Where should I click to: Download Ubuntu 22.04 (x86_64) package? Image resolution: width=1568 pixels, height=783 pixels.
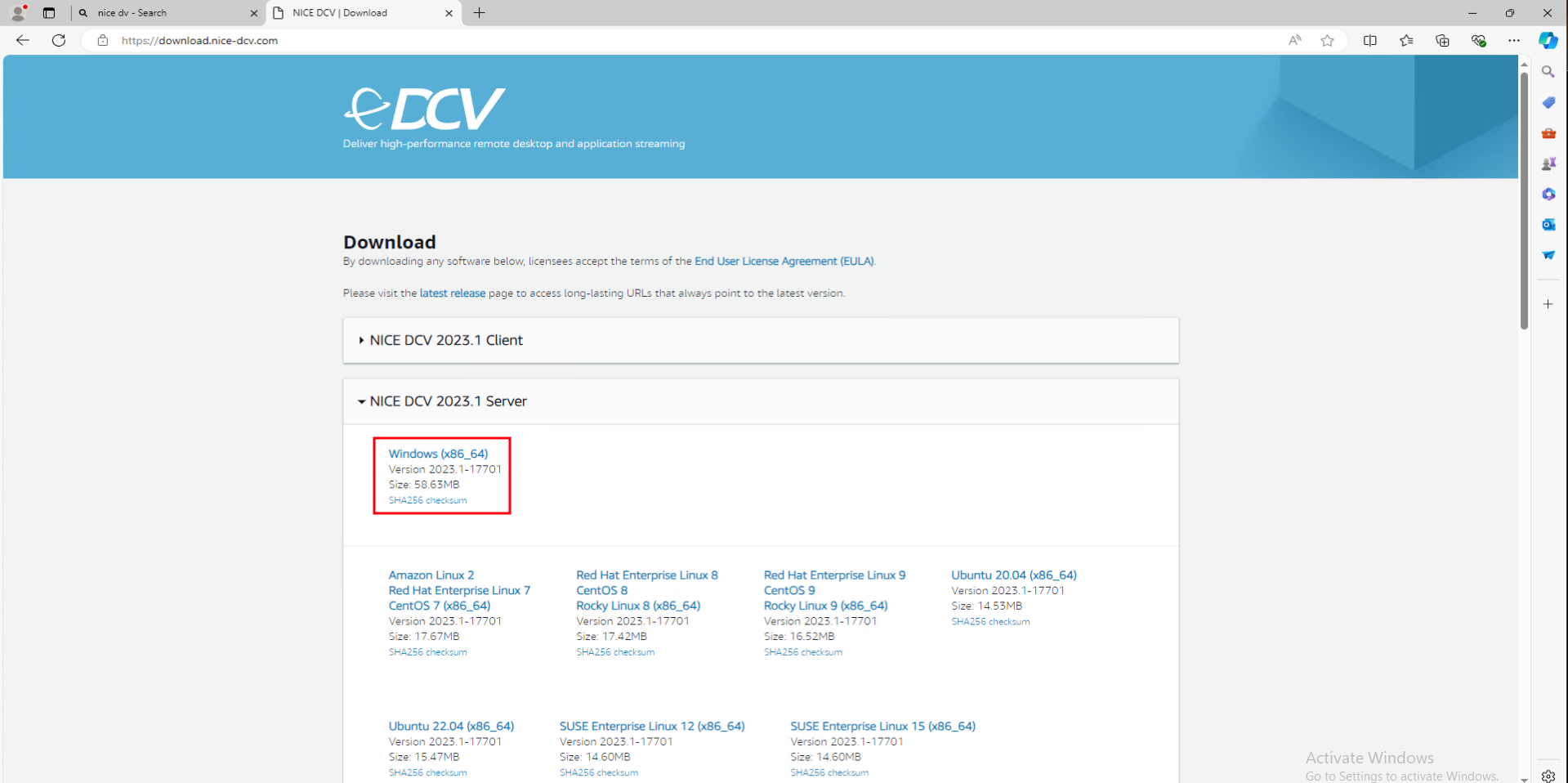pyautogui.click(x=451, y=727)
